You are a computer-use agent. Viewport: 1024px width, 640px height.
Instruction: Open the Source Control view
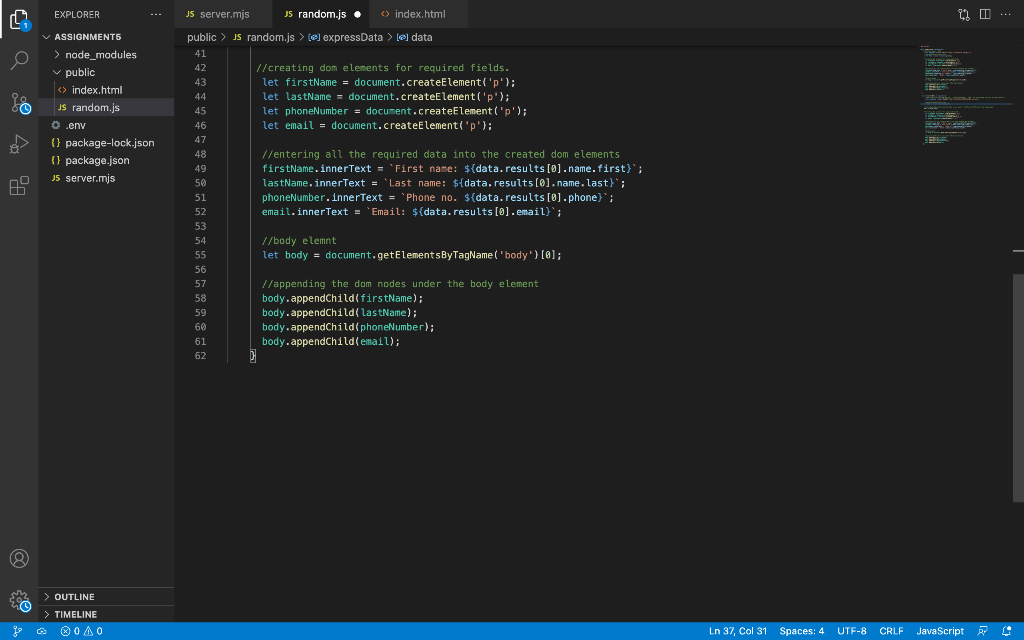pyautogui.click(x=19, y=103)
